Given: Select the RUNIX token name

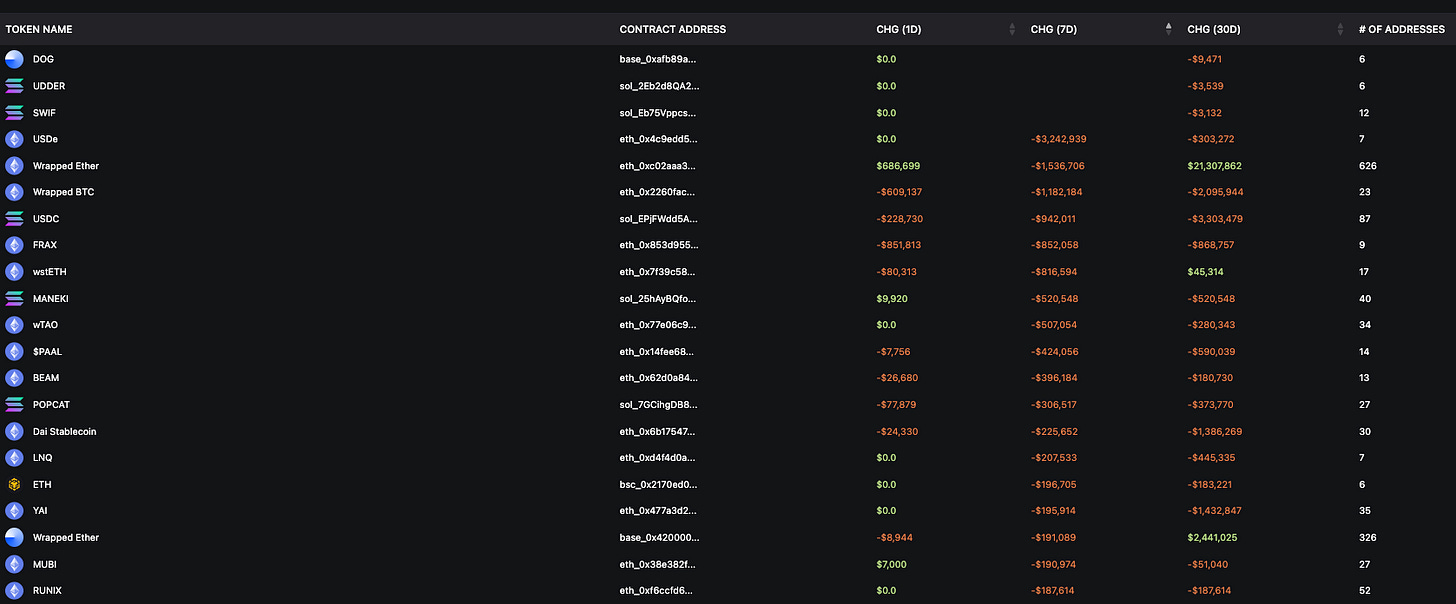Looking at the screenshot, I should click(47, 591).
